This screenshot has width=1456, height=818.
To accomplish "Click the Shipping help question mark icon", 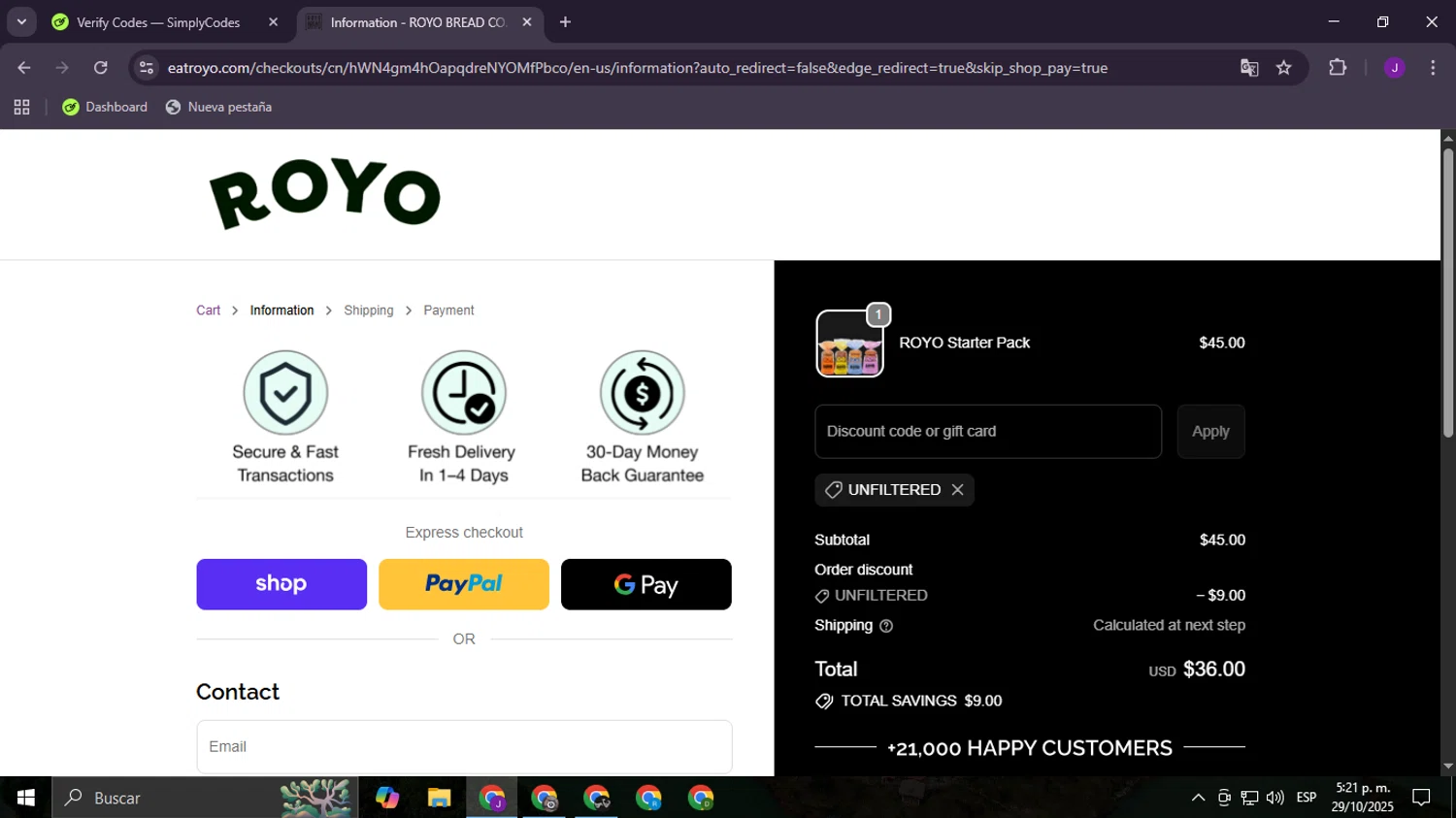I will click(886, 626).
